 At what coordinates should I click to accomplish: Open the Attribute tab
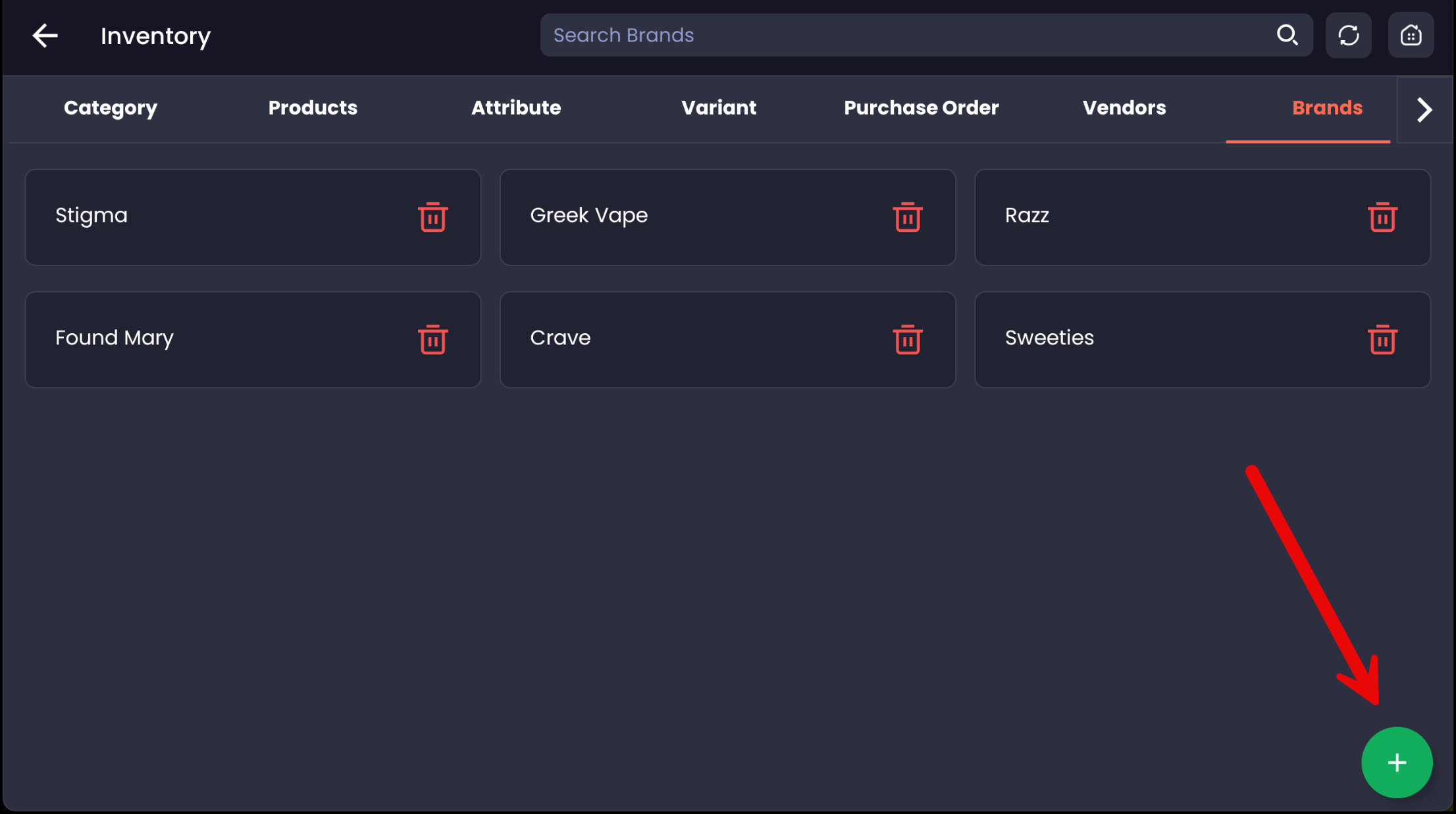point(516,108)
